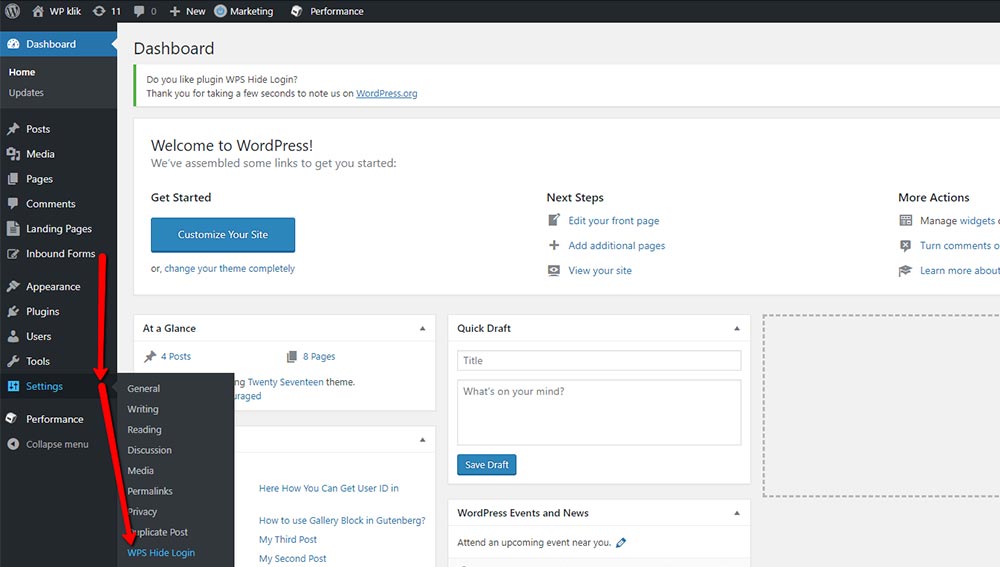Open Discussion settings submenu item
This screenshot has width=1000, height=567.
149,450
